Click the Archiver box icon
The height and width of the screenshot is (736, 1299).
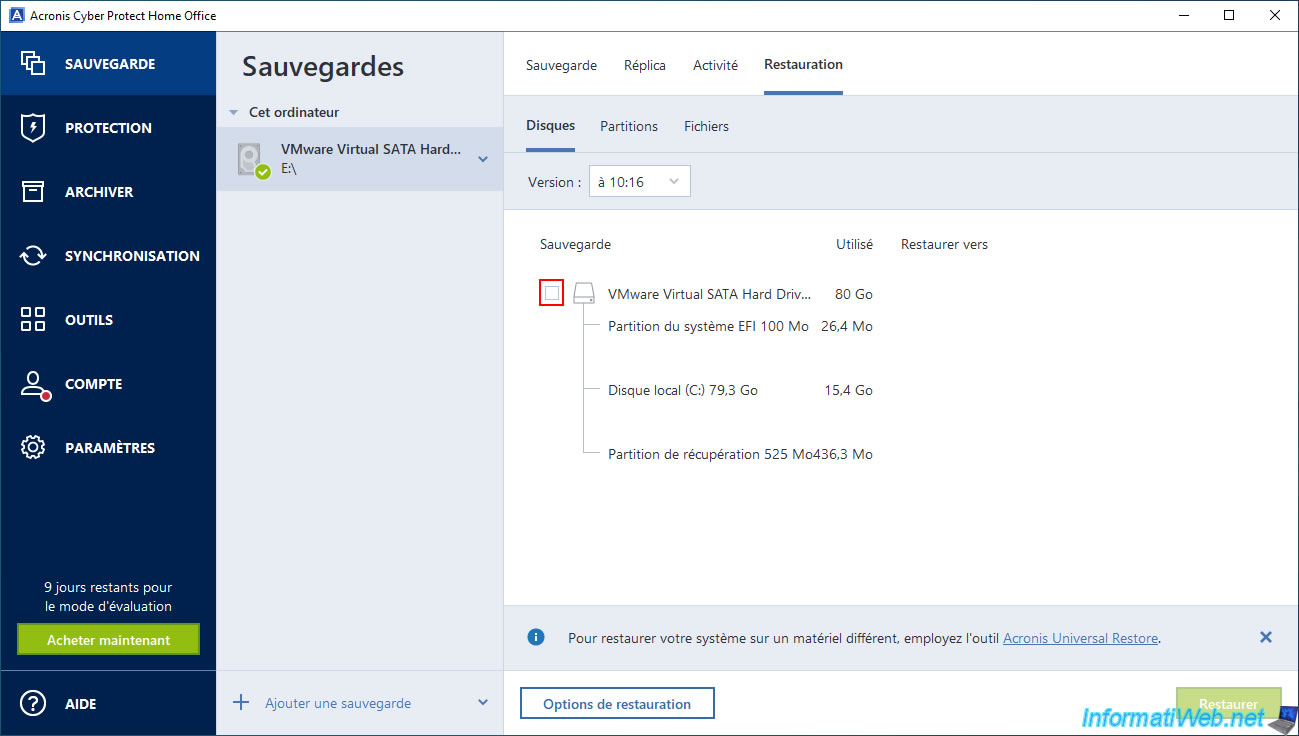(x=33, y=191)
